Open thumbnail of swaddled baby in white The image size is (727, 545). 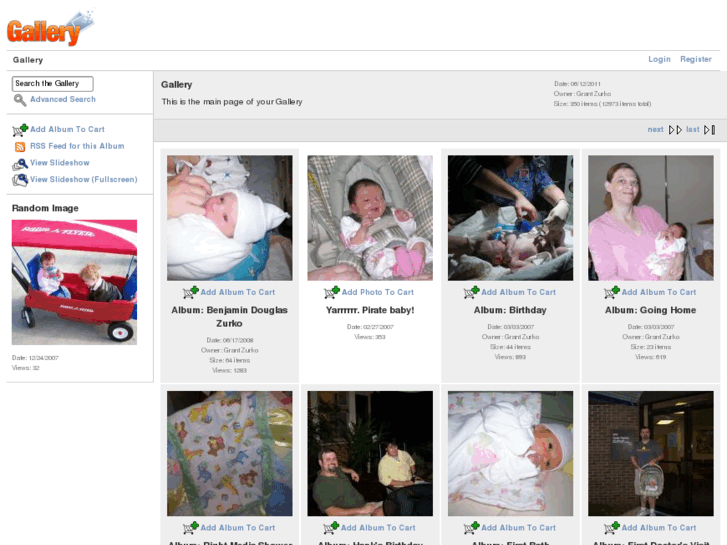[510, 454]
